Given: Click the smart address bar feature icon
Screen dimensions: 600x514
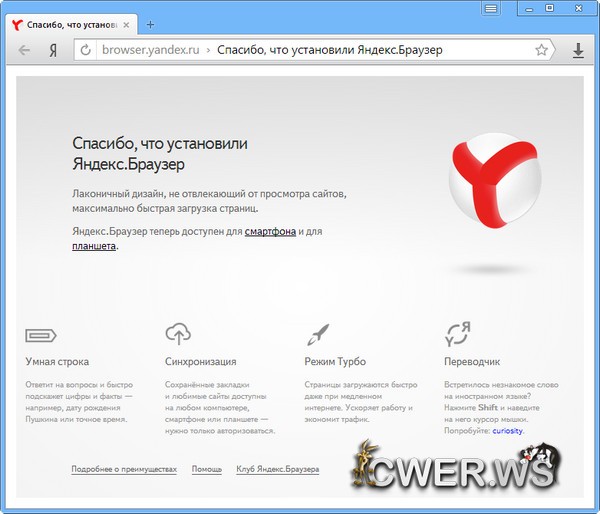Looking at the screenshot, I should coord(41,336).
